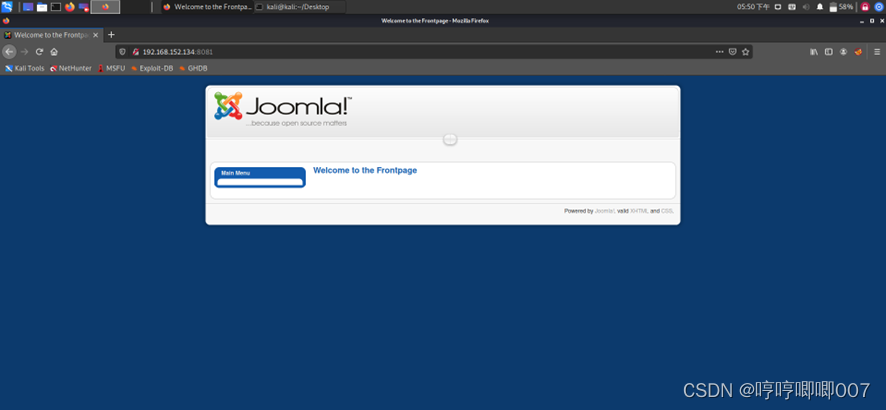Viewport: 886px width, 410px height.
Task: Click the Joomla! logo in page header
Action: pyautogui.click(x=283, y=109)
